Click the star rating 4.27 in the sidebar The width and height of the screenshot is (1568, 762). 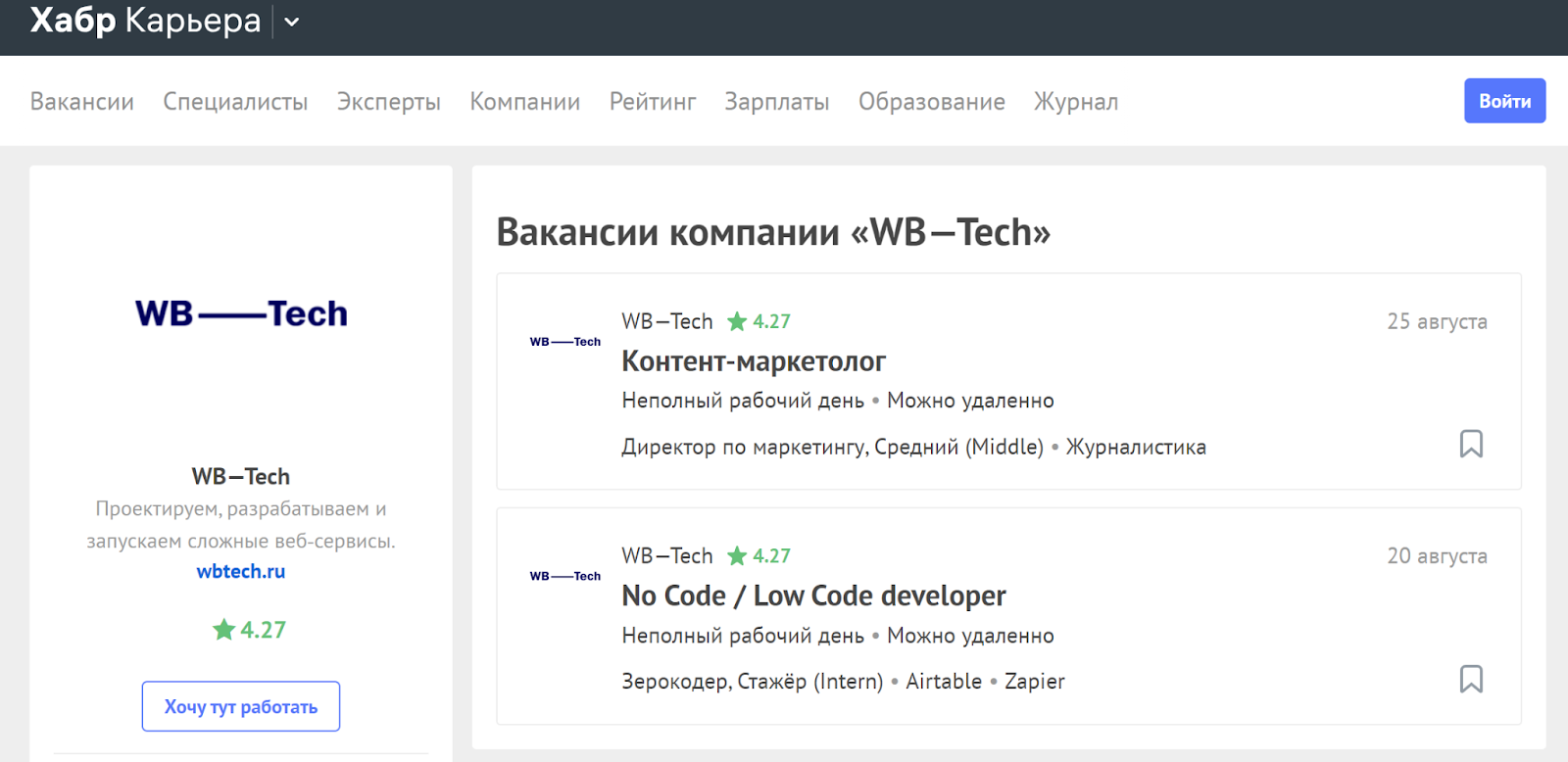(250, 630)
